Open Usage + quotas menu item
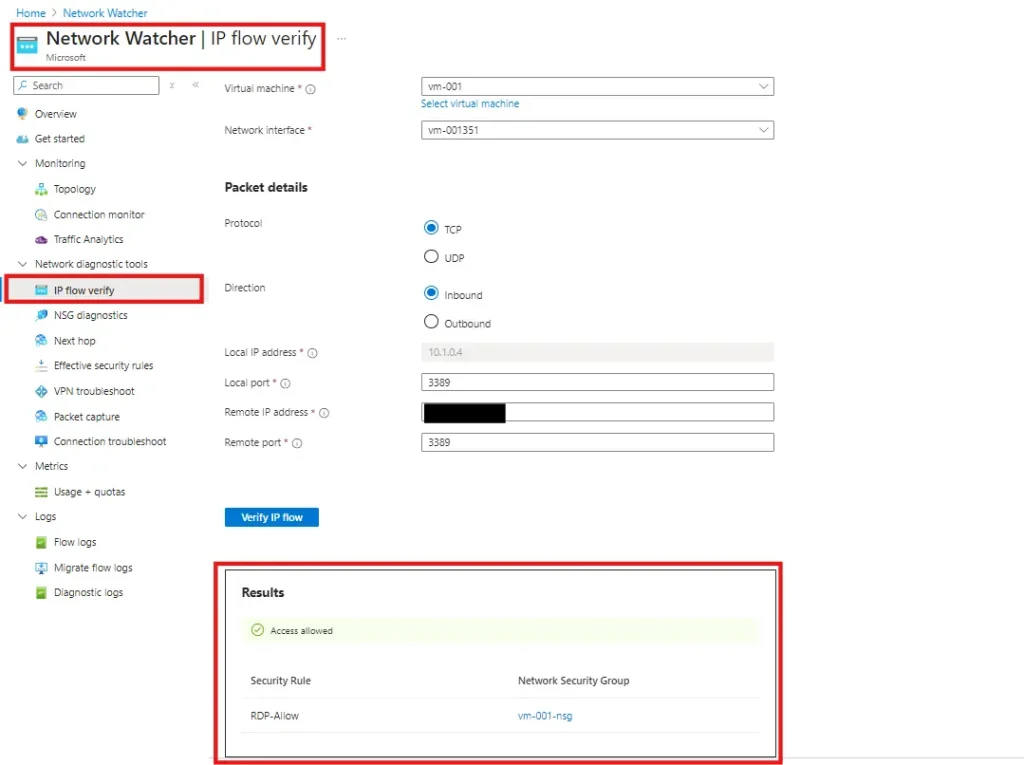1024x765 pixels. point(89,492)
